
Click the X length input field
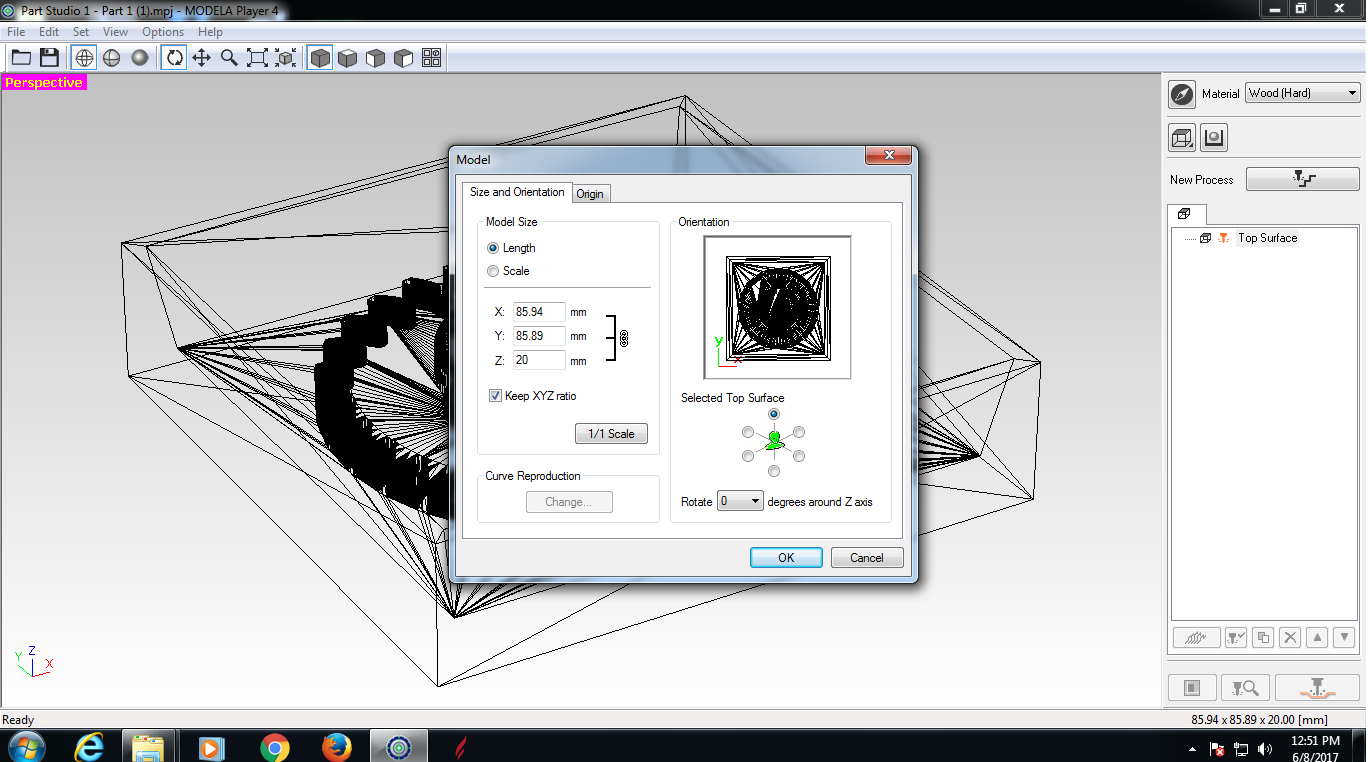[539, 312]
